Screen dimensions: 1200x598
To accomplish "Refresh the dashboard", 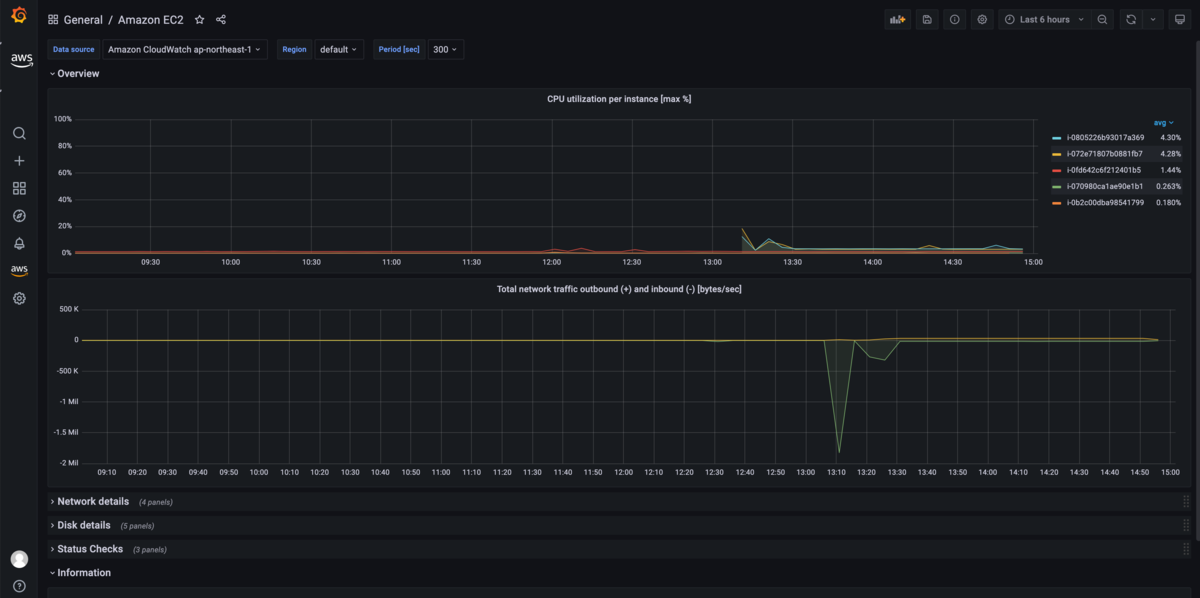I will click(x=1131, y=19).
